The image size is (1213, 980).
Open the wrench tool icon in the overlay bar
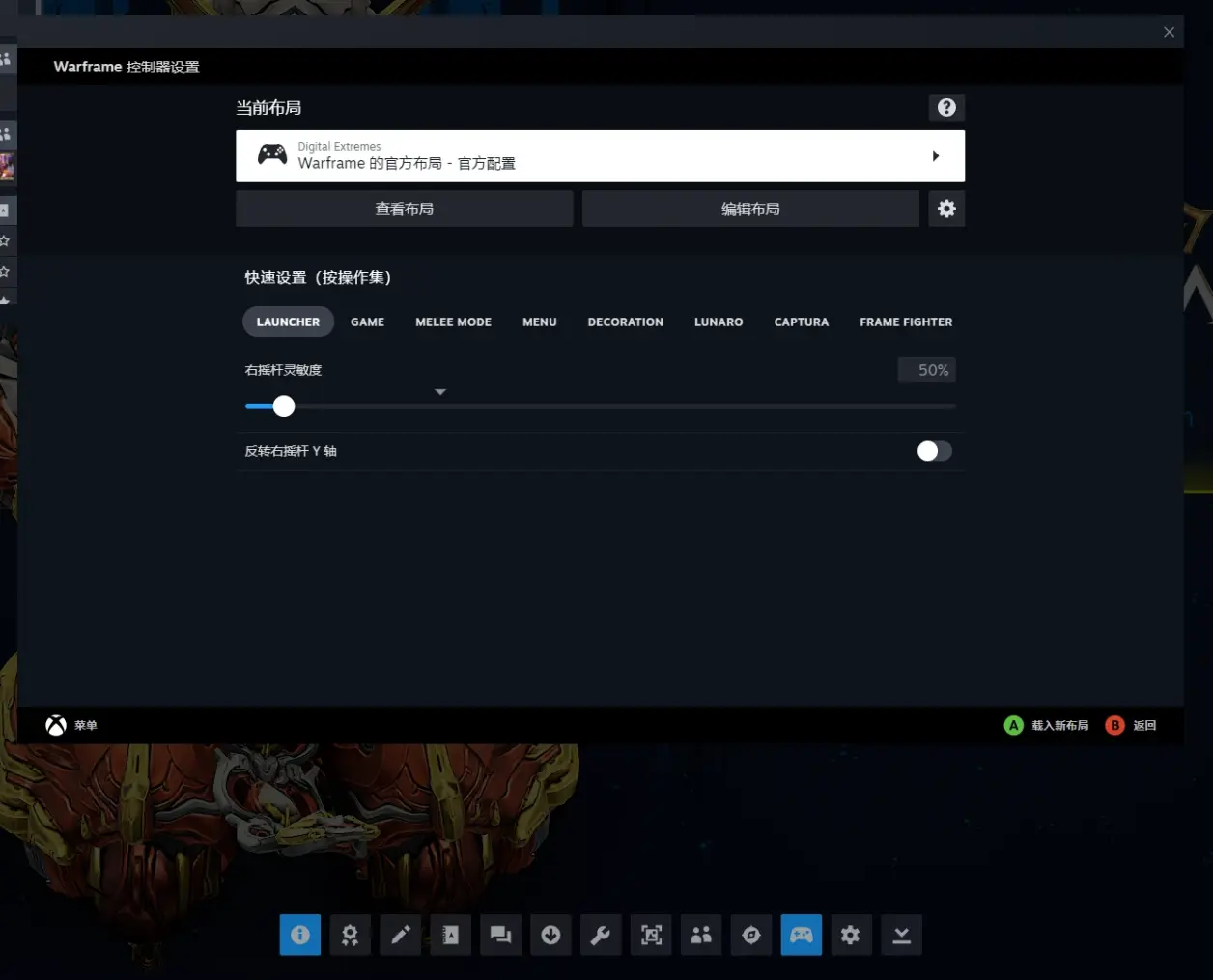click(x=601, y=935)
